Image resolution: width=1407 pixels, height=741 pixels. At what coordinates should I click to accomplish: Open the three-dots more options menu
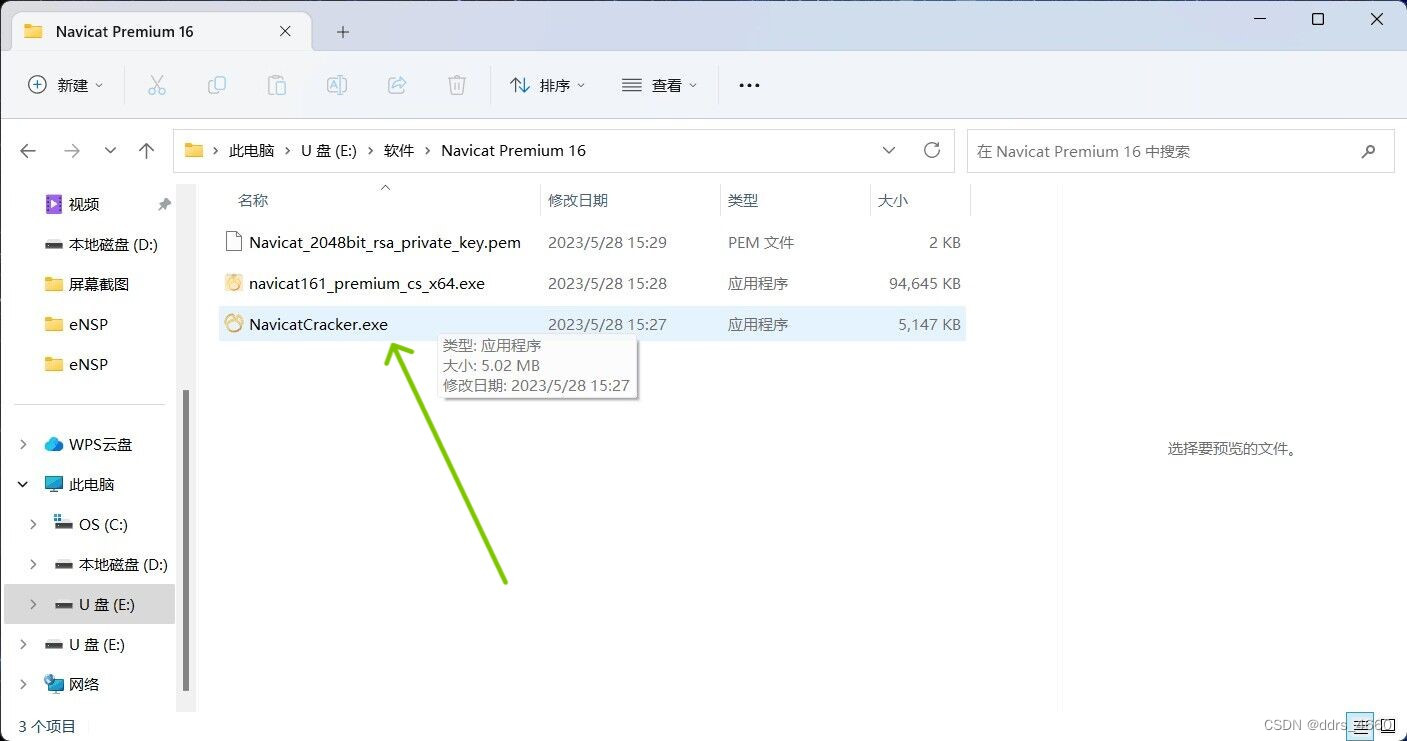[749, 86]
